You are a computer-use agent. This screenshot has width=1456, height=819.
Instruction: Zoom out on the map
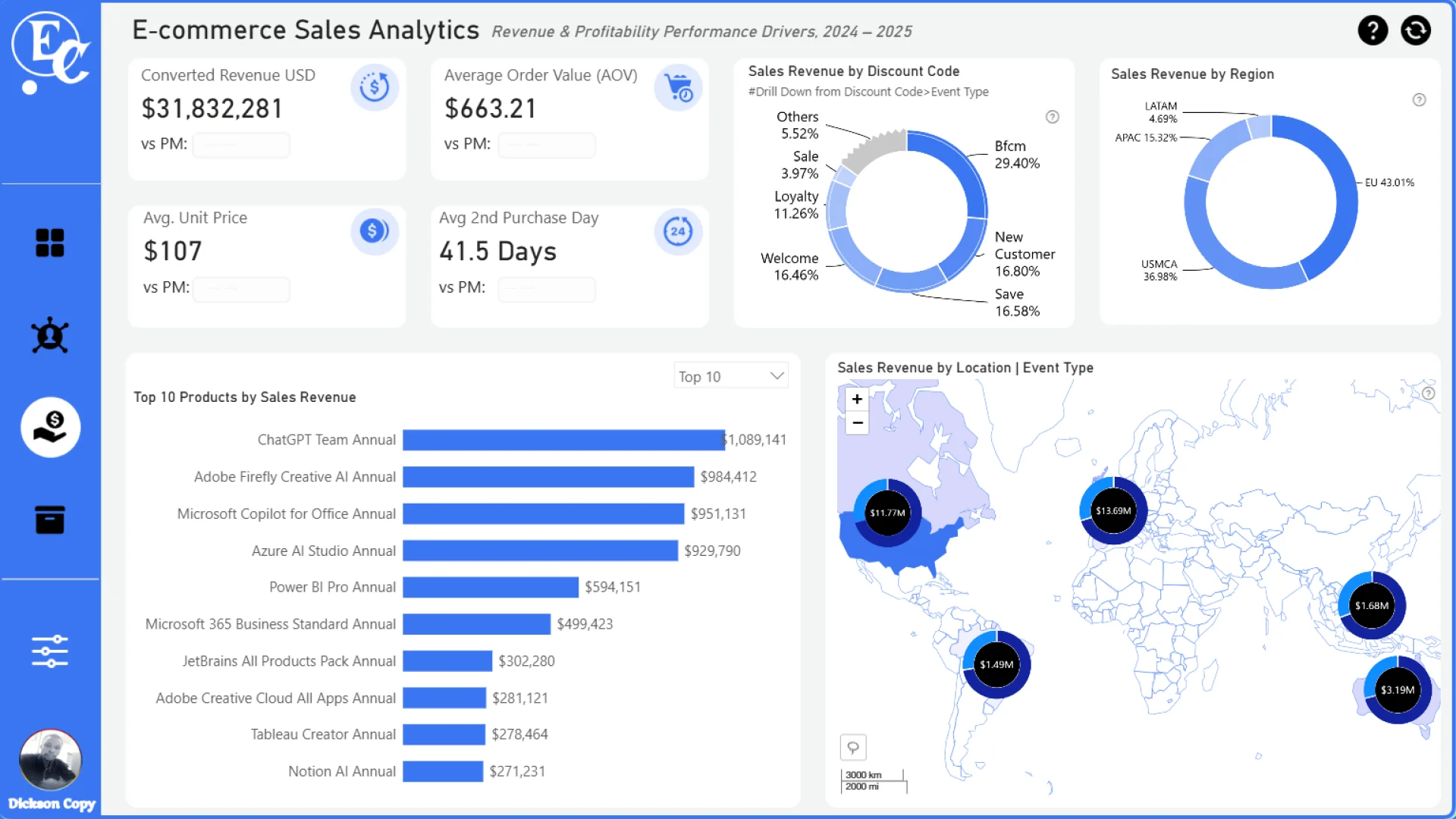857,423
